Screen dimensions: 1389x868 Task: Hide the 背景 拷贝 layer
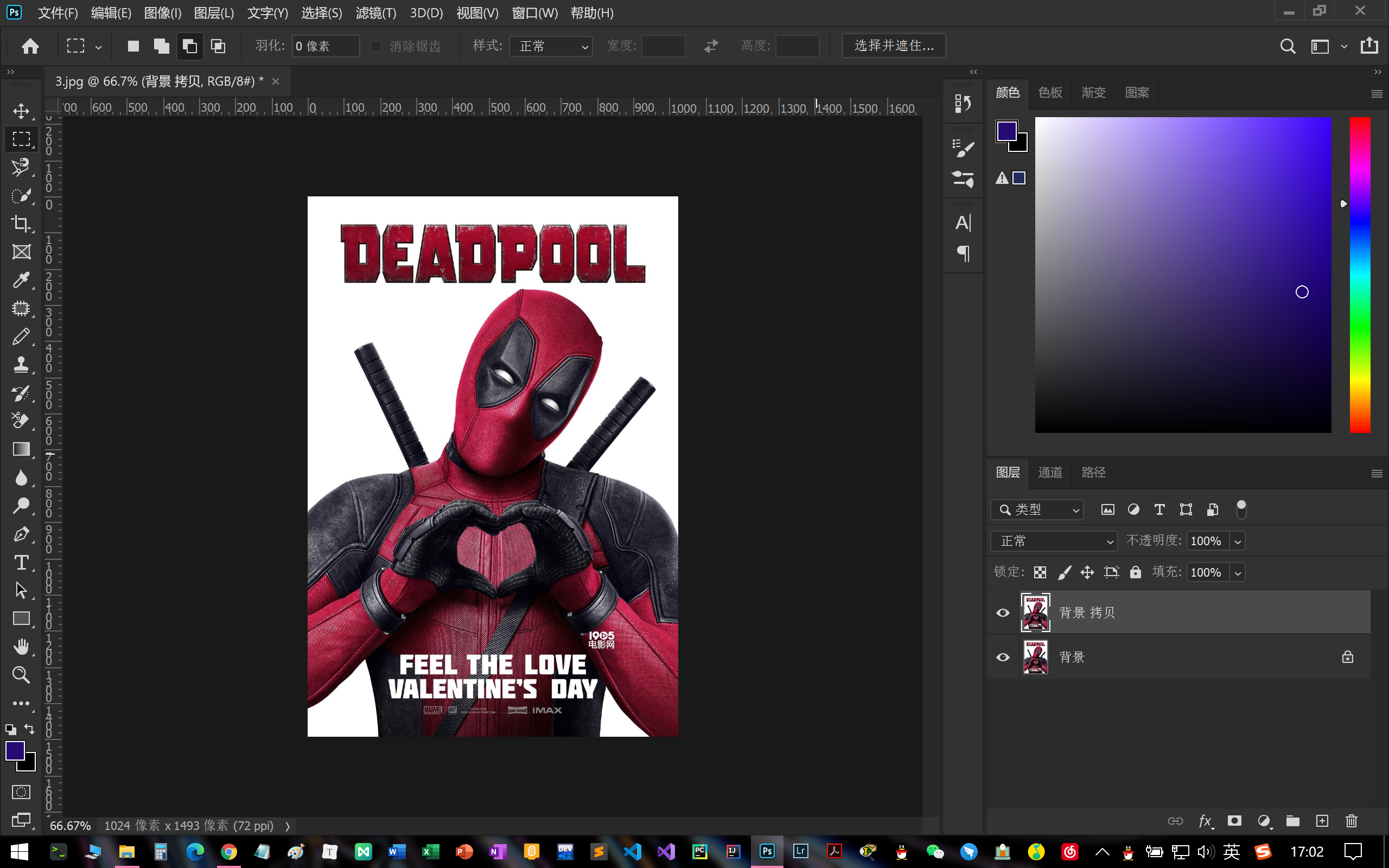[1003, 612]
